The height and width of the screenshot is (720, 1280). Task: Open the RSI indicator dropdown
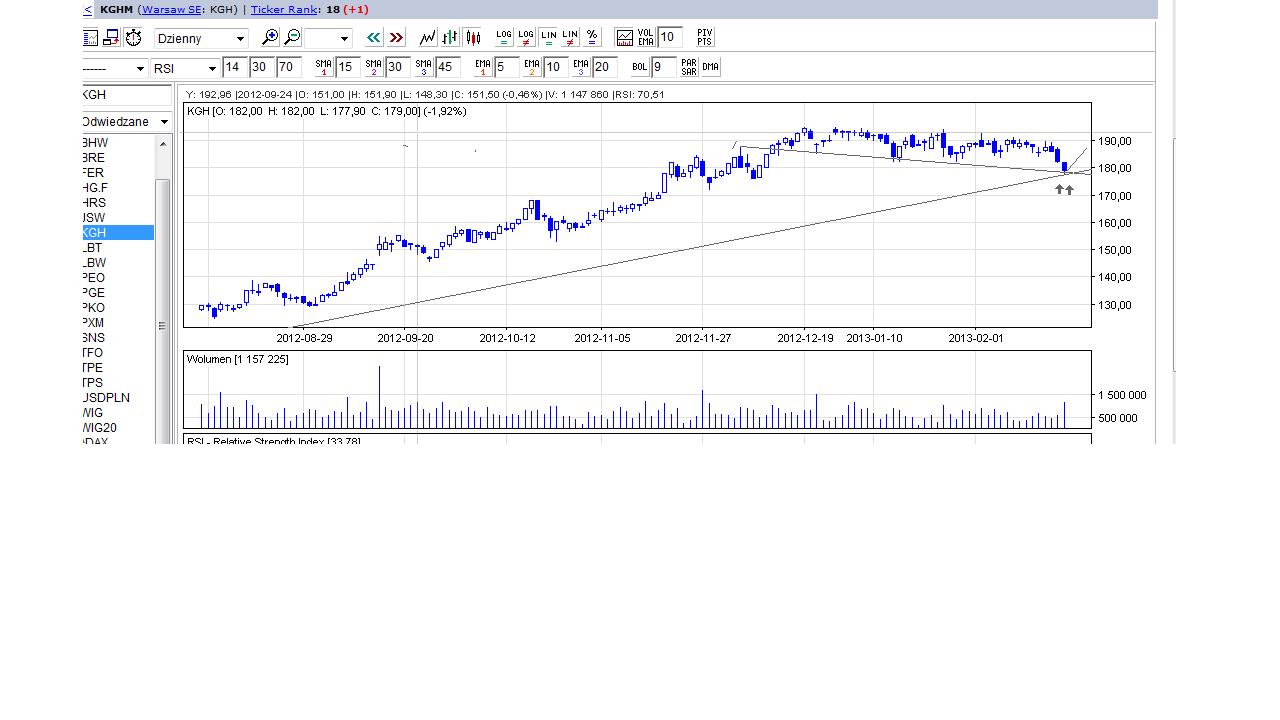(x=186, y=69)
